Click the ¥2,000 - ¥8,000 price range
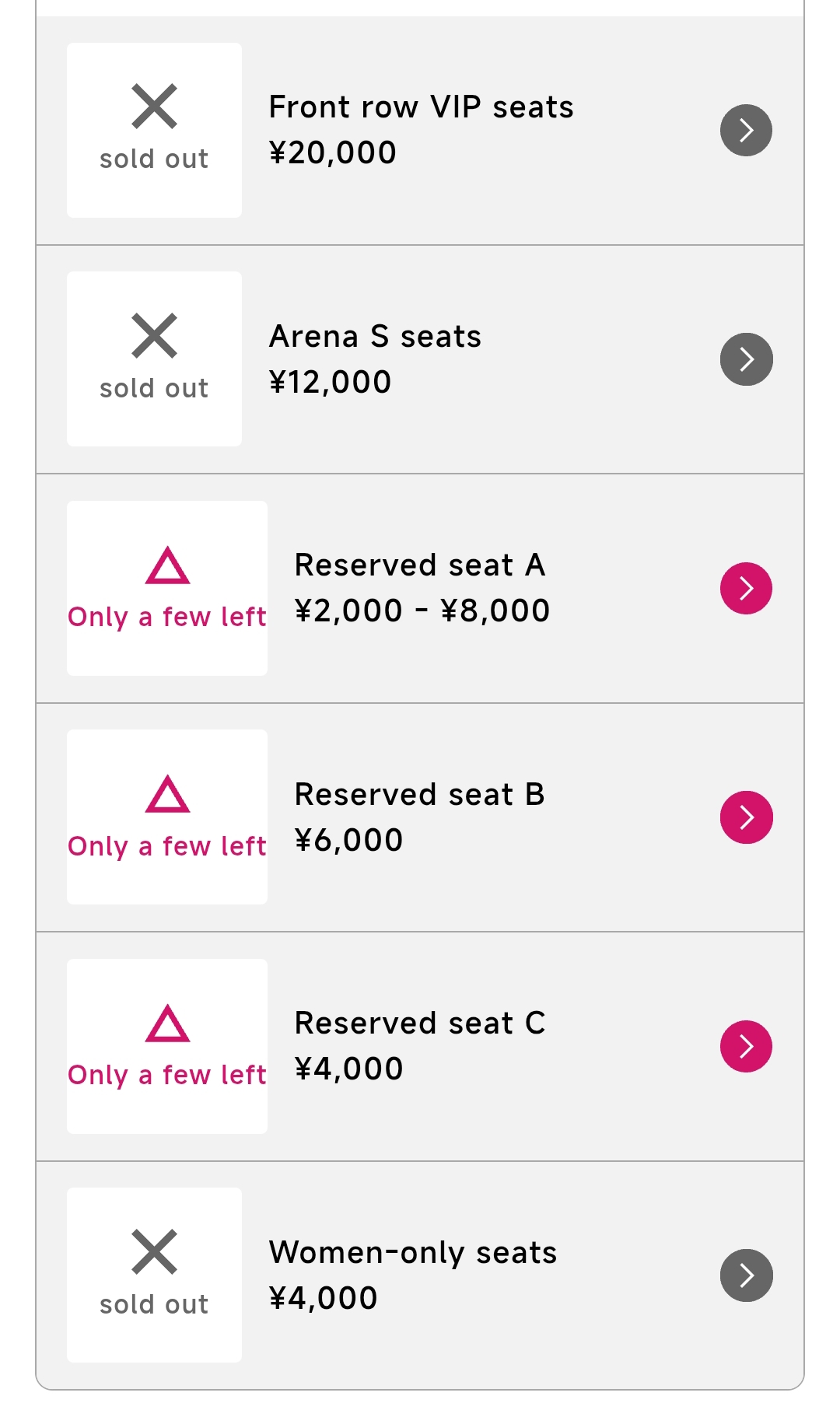This screenshot has height=1403, width=840. (422, 611)
